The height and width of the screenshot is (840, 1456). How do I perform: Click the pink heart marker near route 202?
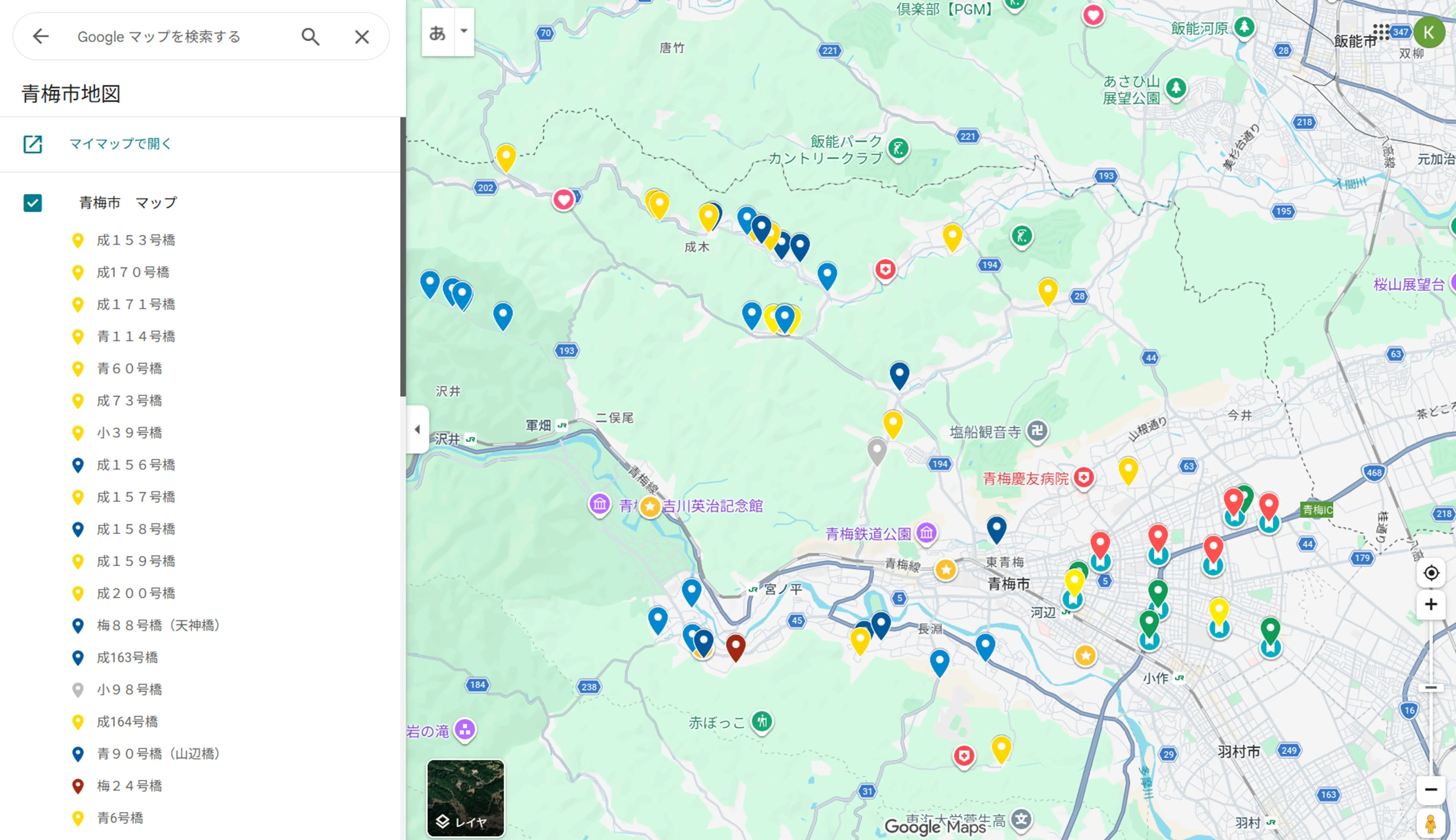click(x=564, y=200)
